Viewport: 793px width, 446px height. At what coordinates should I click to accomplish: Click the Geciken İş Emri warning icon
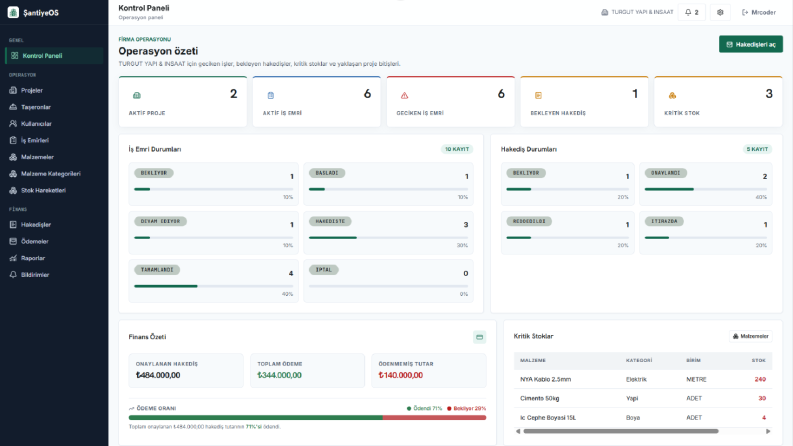[405, 95]
